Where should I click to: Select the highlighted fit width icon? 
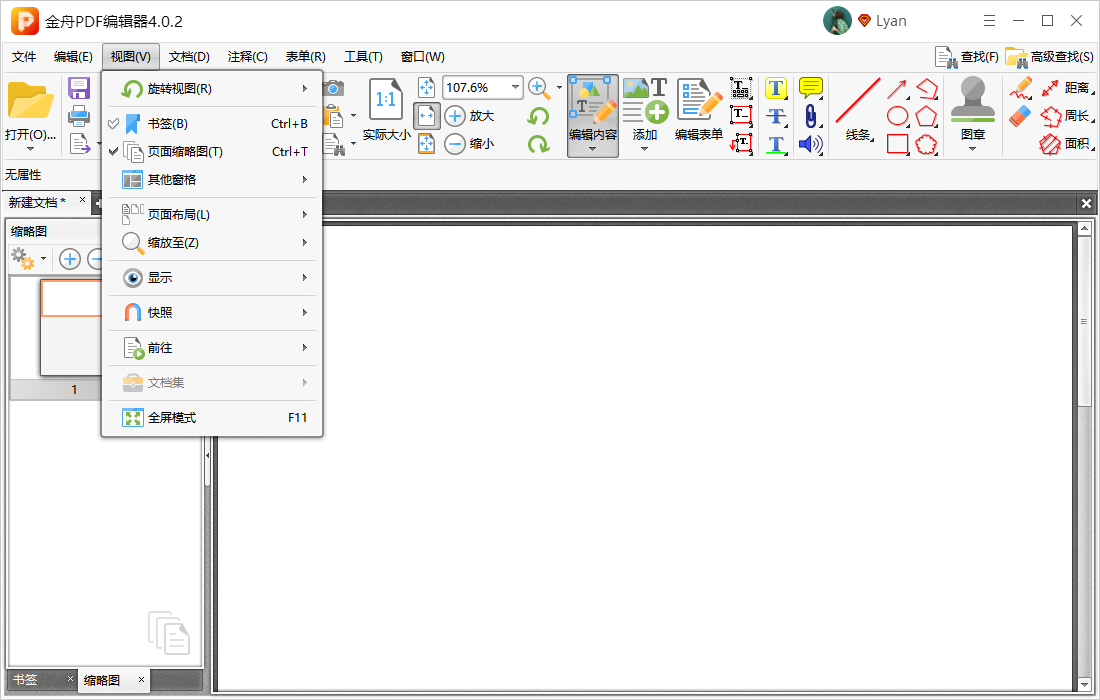(x=427, y=116)
